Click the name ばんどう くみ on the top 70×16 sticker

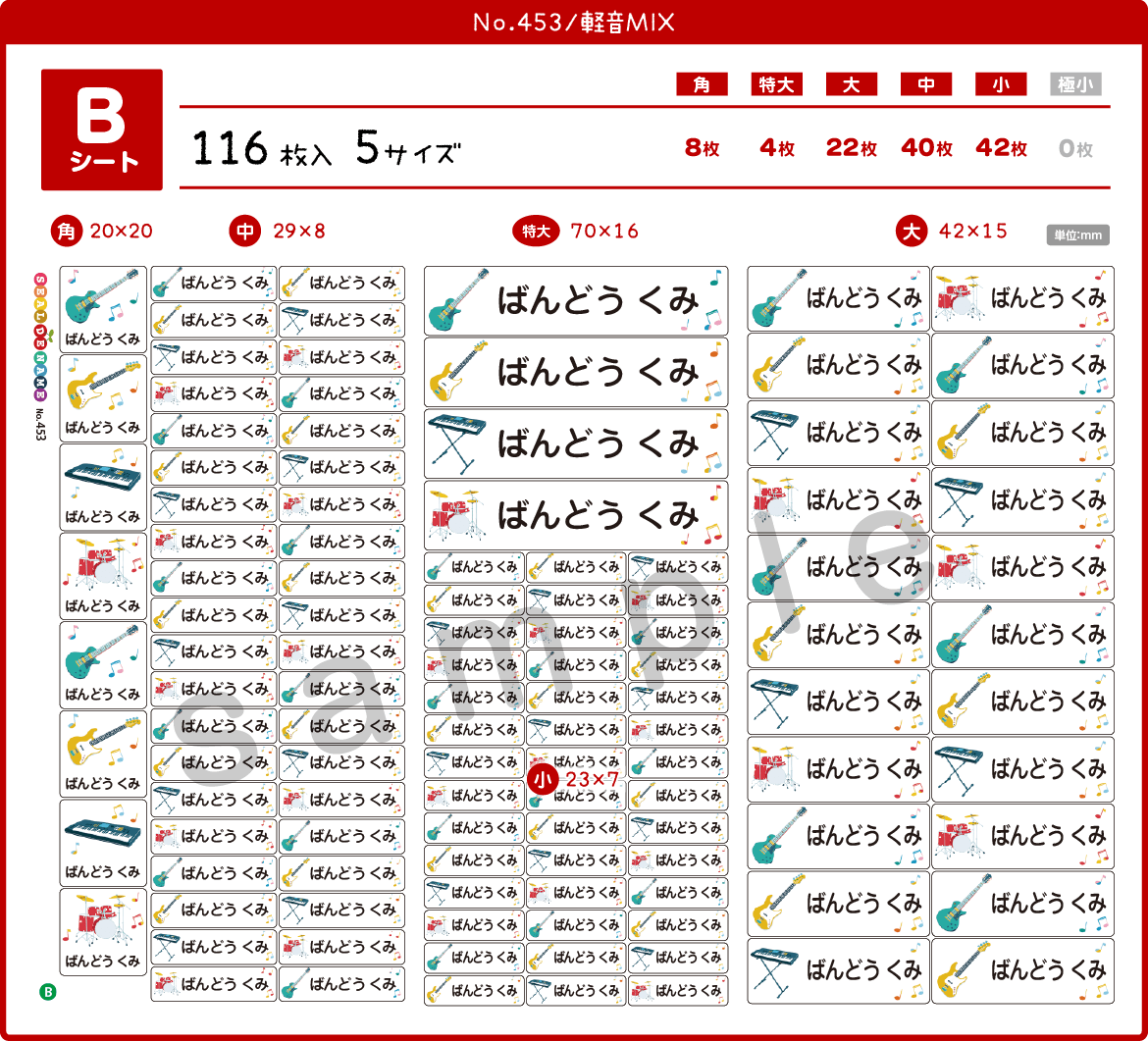tap(599, 301)
